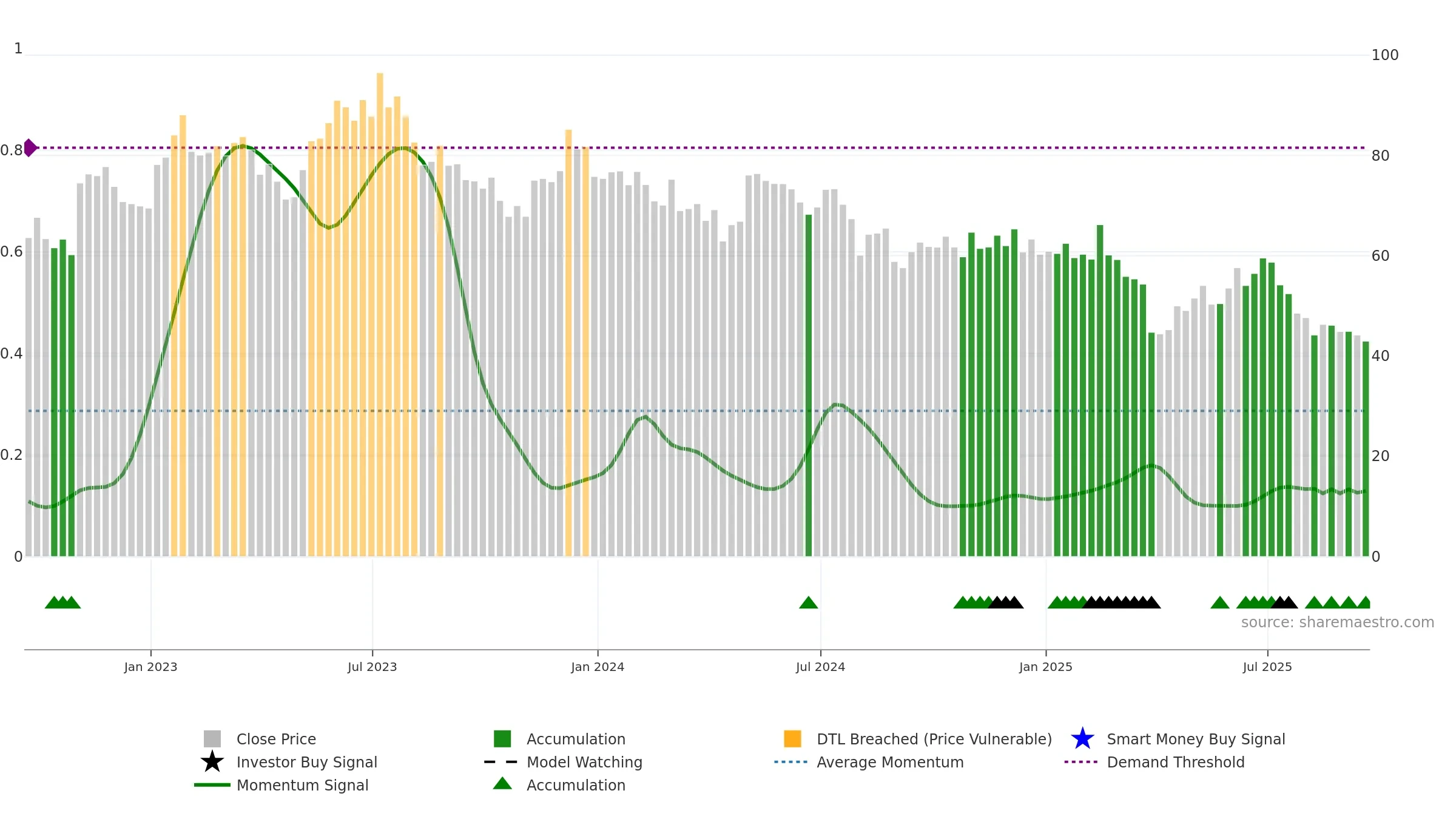This screenshot has height=819, width=1456.
Task: Toggle the Average Momentum legend entry
Action: 869,762
